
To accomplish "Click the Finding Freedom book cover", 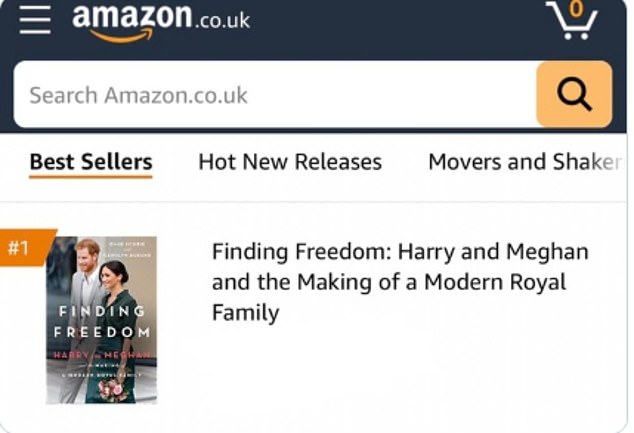I will point(101,320).
